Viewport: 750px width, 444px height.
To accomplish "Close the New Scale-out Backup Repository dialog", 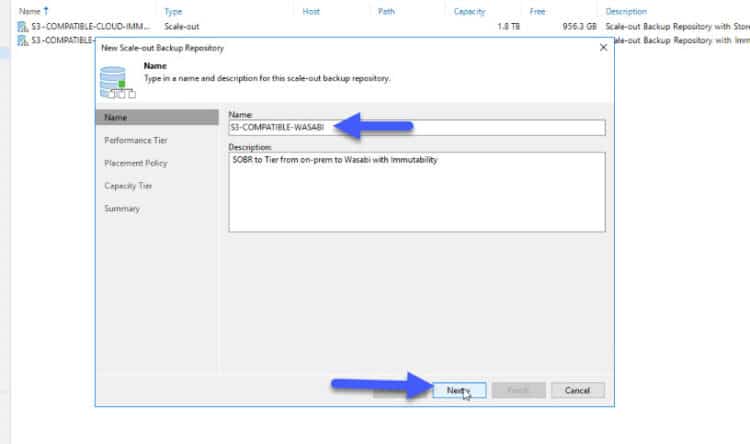I will (x=604, y=47).
